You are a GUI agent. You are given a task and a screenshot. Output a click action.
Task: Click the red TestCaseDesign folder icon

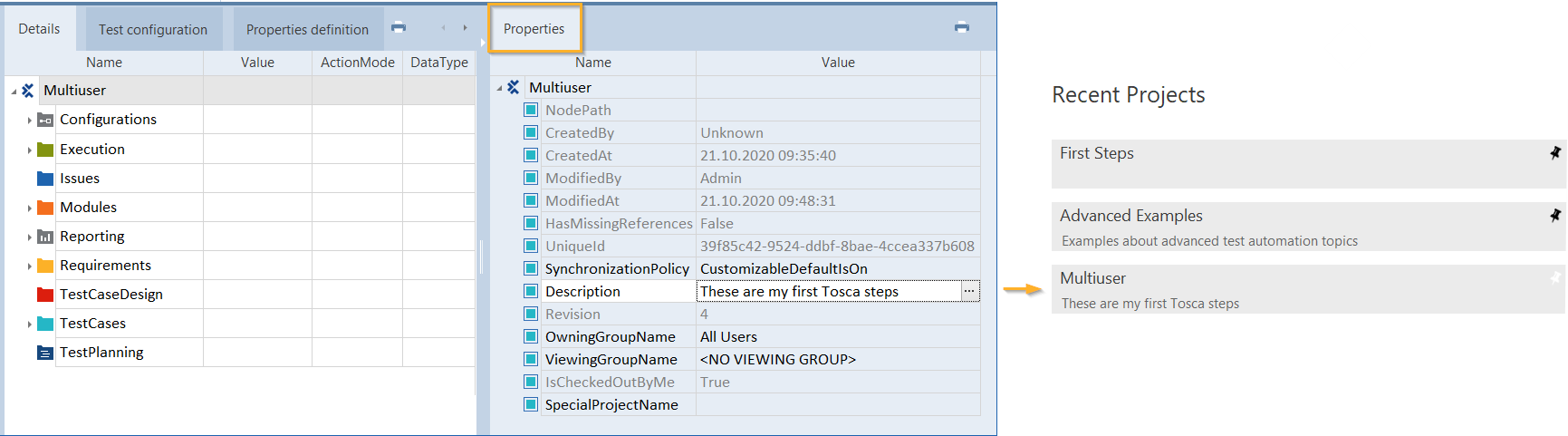[45, 295]
